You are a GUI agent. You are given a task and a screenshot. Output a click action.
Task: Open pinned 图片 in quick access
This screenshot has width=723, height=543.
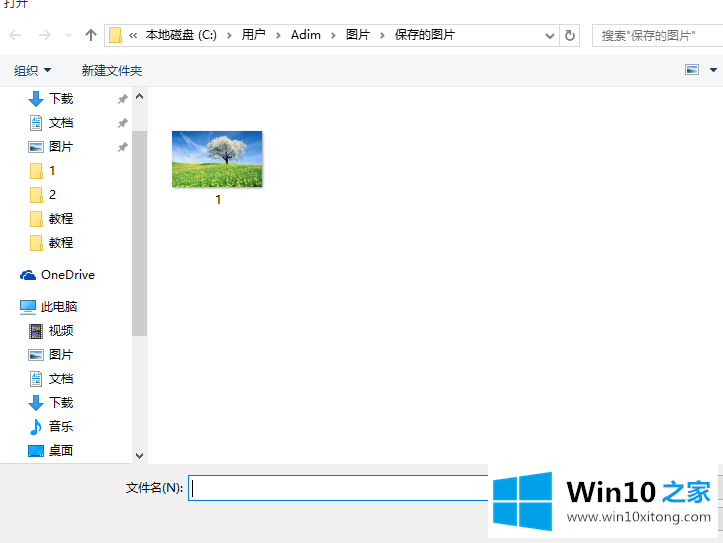61,147
